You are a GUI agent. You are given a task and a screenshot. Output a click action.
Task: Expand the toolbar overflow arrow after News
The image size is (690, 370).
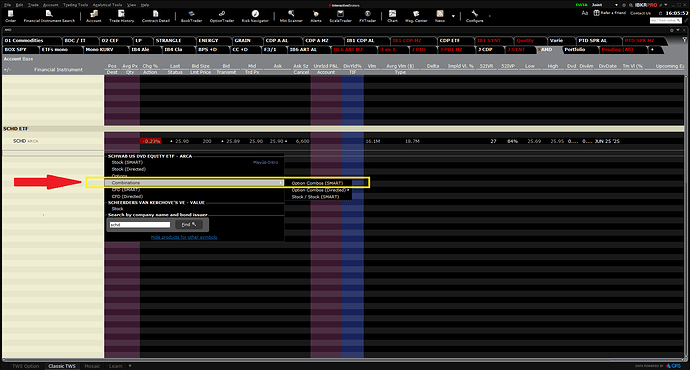point(453,16)
